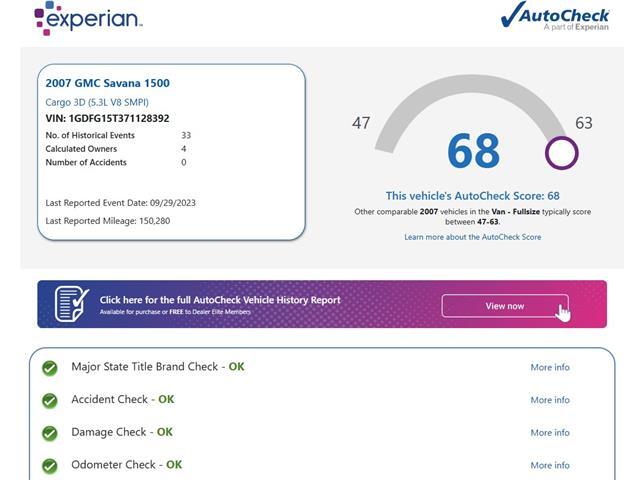Click Available for purchase or FREE to Dealer Elite Members
This screenshot has height=480, width=640.
tap(175, 312)
